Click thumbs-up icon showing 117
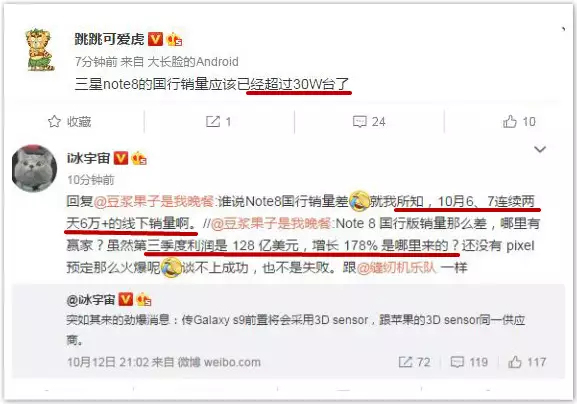Viewport: 577px width, 404px height. coord(514,362)
